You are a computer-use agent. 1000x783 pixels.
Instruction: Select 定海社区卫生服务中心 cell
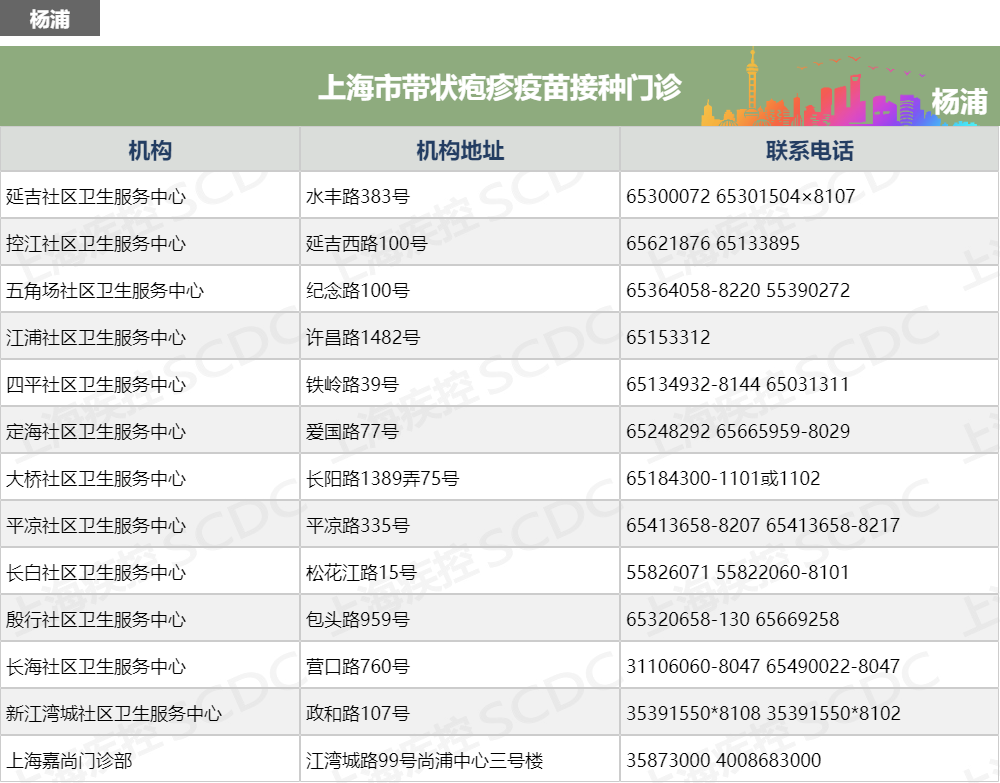150,431
